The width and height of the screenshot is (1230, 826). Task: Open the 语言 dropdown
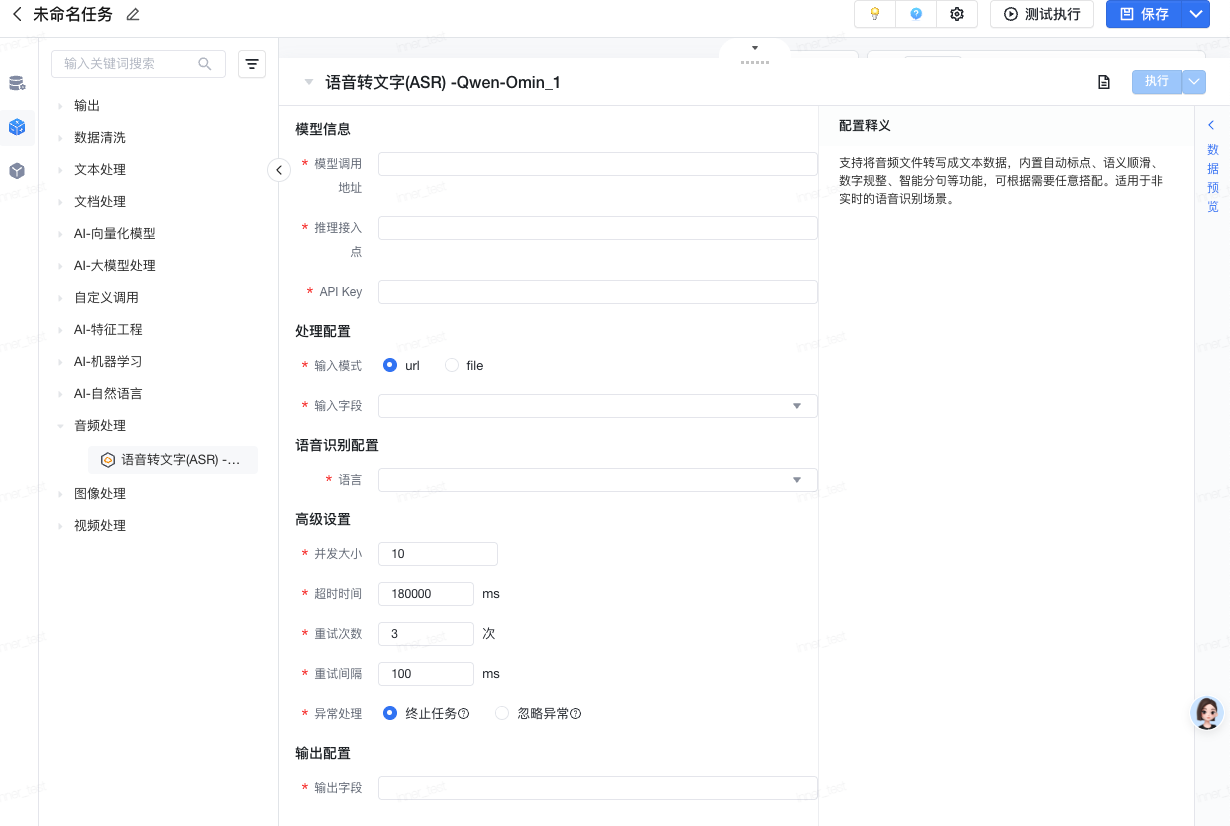coord(597,480)
